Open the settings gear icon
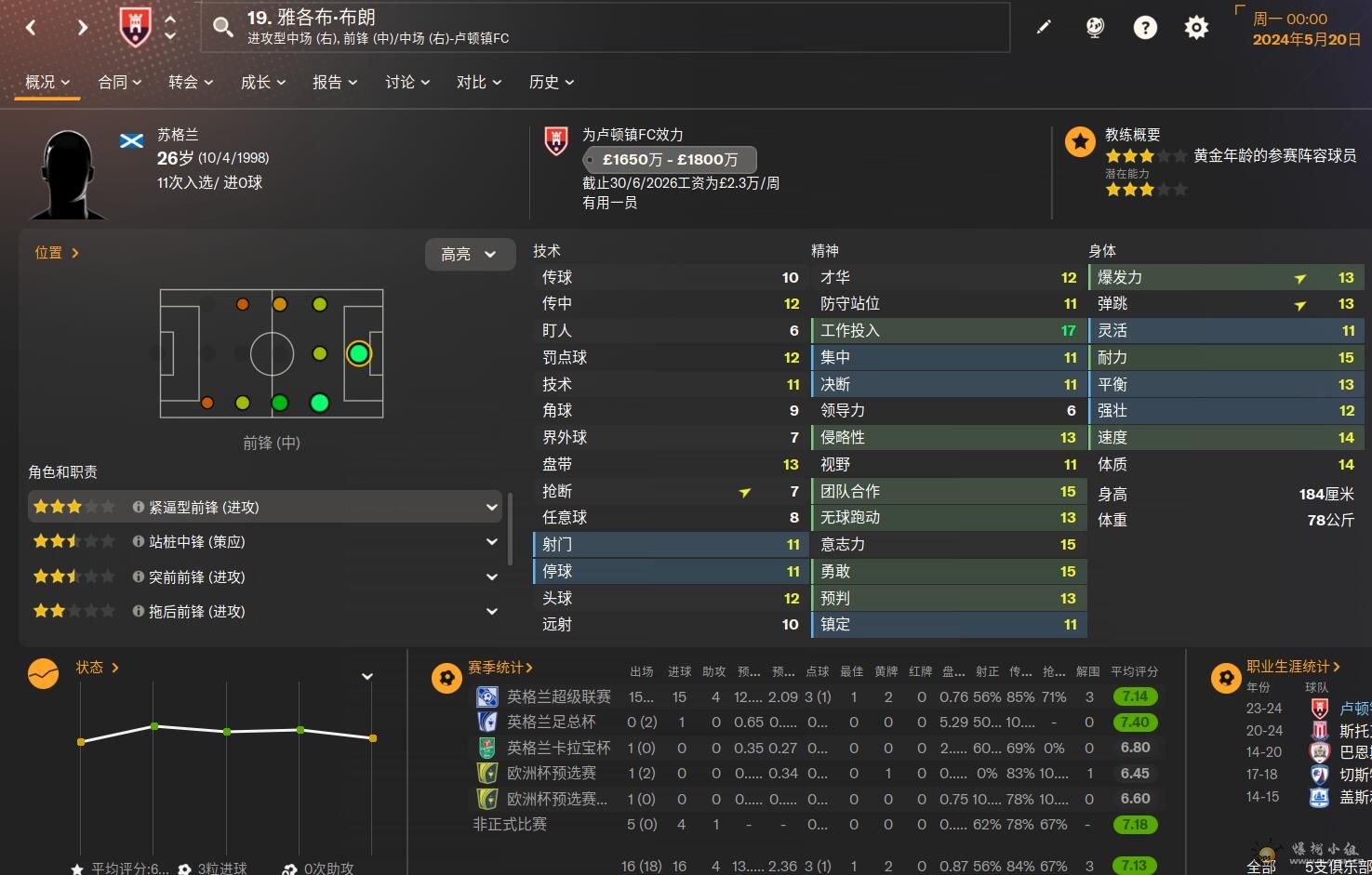This screenshot has height=875, width=1372. [x=1196, y=27]
